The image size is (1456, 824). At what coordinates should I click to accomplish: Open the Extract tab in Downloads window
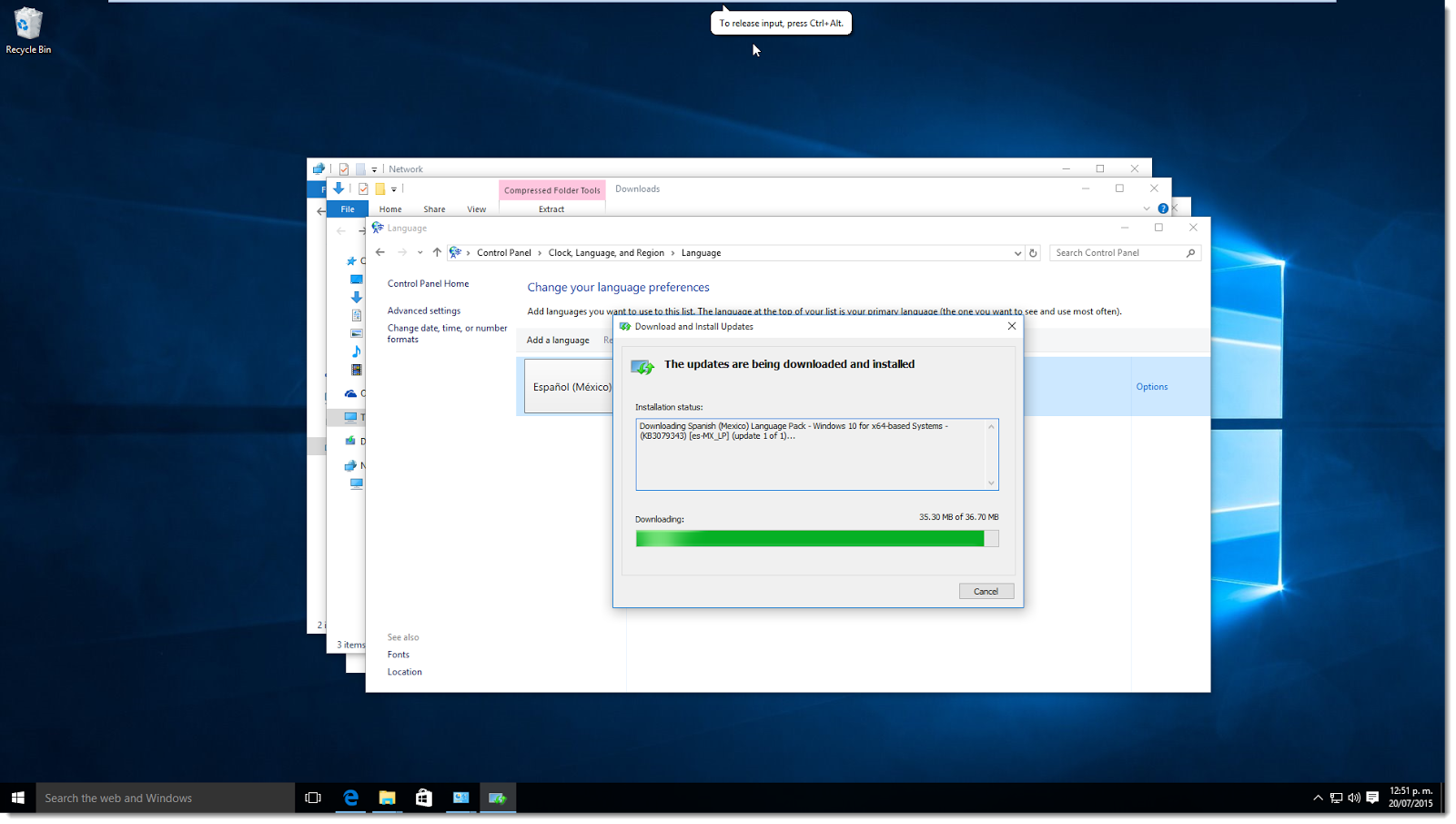(551, 209)
